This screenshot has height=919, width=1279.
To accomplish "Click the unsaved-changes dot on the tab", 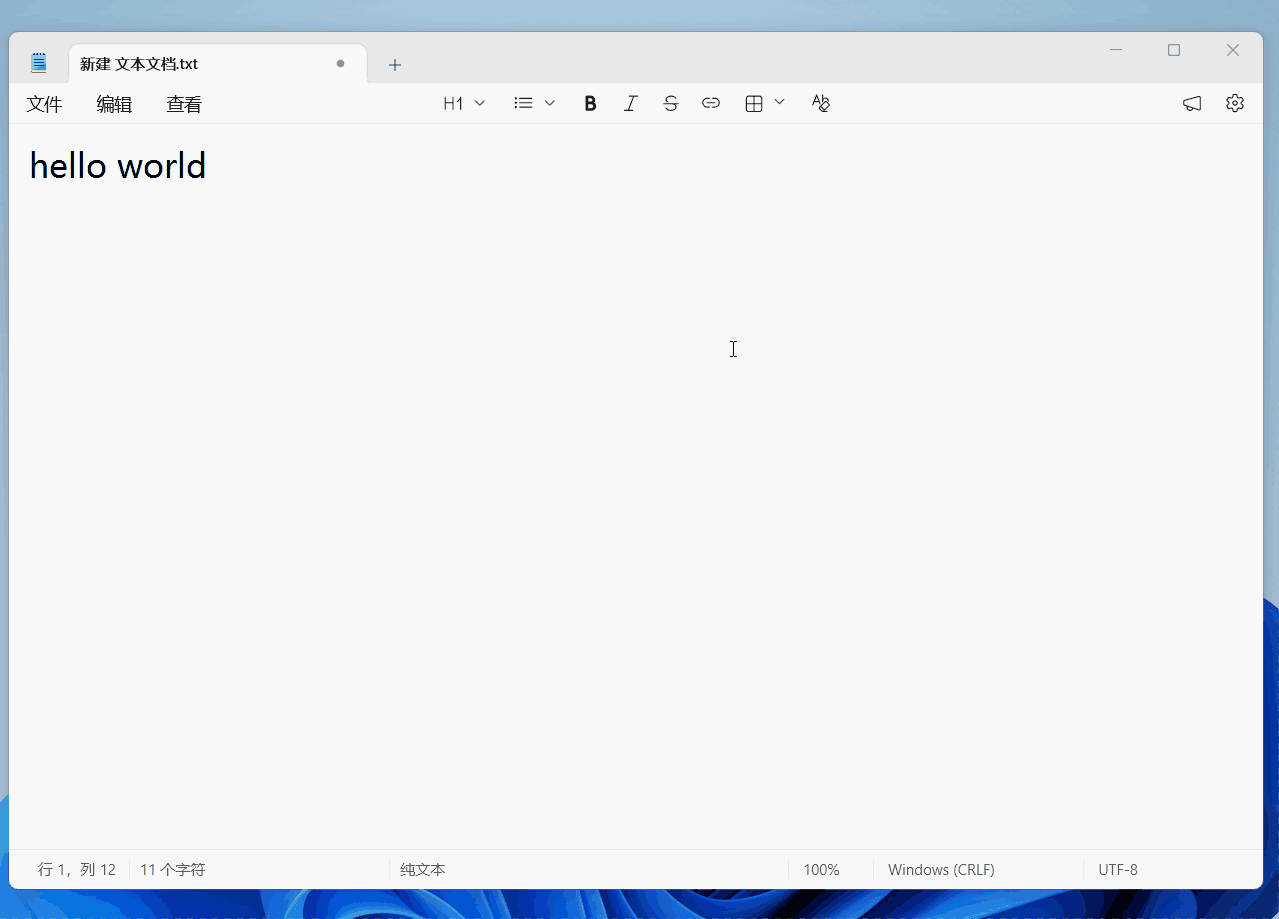I will (340, 63).
